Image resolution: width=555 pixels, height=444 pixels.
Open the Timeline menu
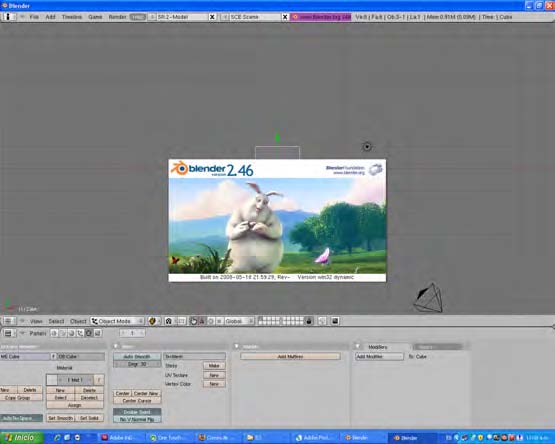71,17
